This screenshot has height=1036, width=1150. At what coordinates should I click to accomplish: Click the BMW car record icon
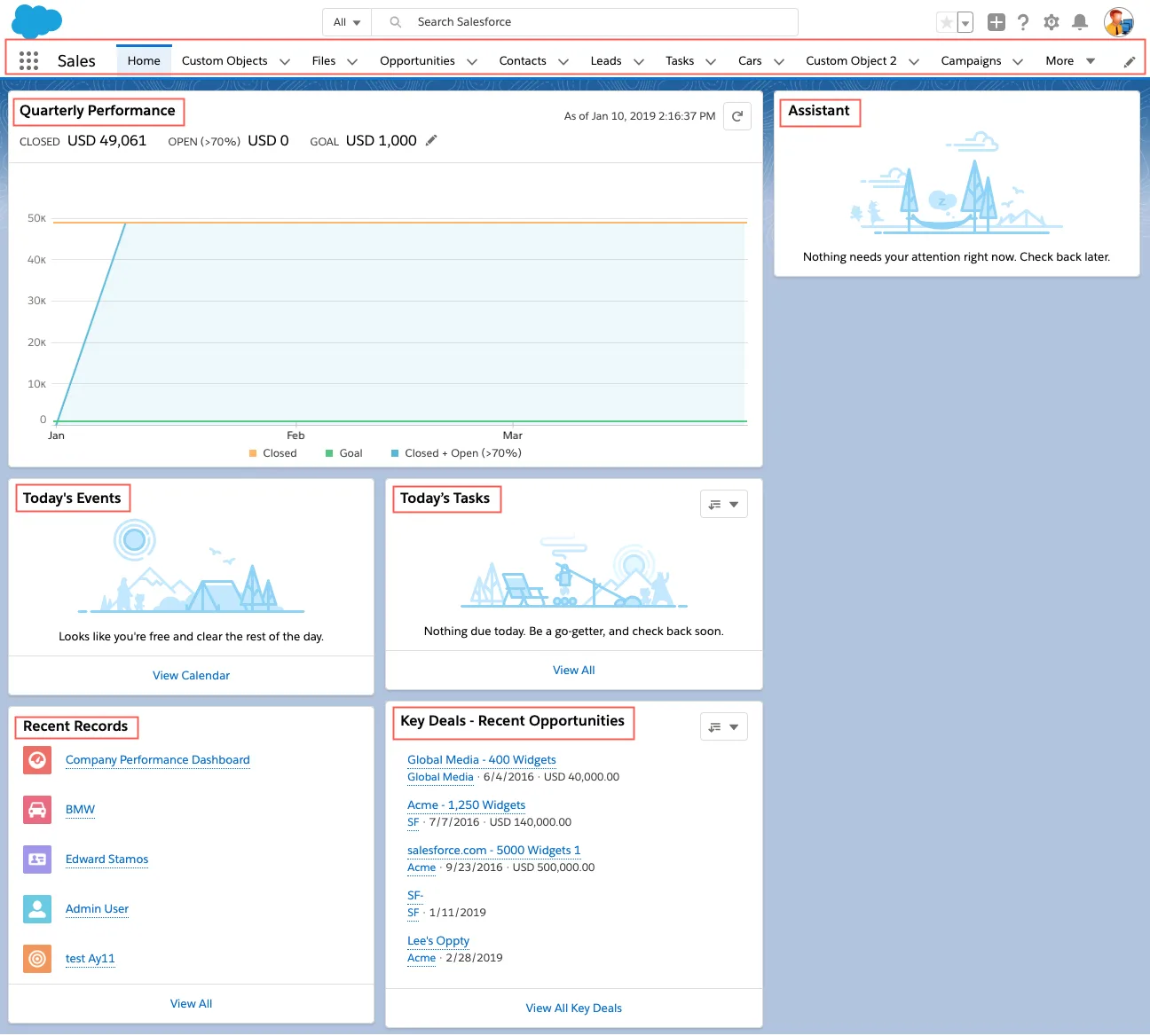(x=37, y=810)
